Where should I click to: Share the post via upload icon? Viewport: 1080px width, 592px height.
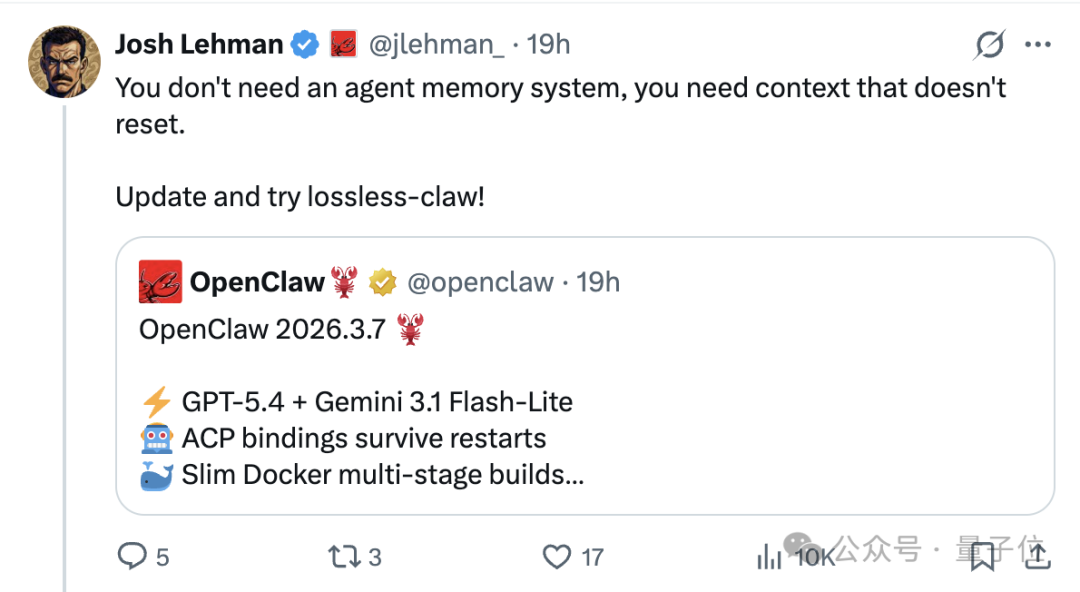pyautogui.click(x=1037, y=556)
